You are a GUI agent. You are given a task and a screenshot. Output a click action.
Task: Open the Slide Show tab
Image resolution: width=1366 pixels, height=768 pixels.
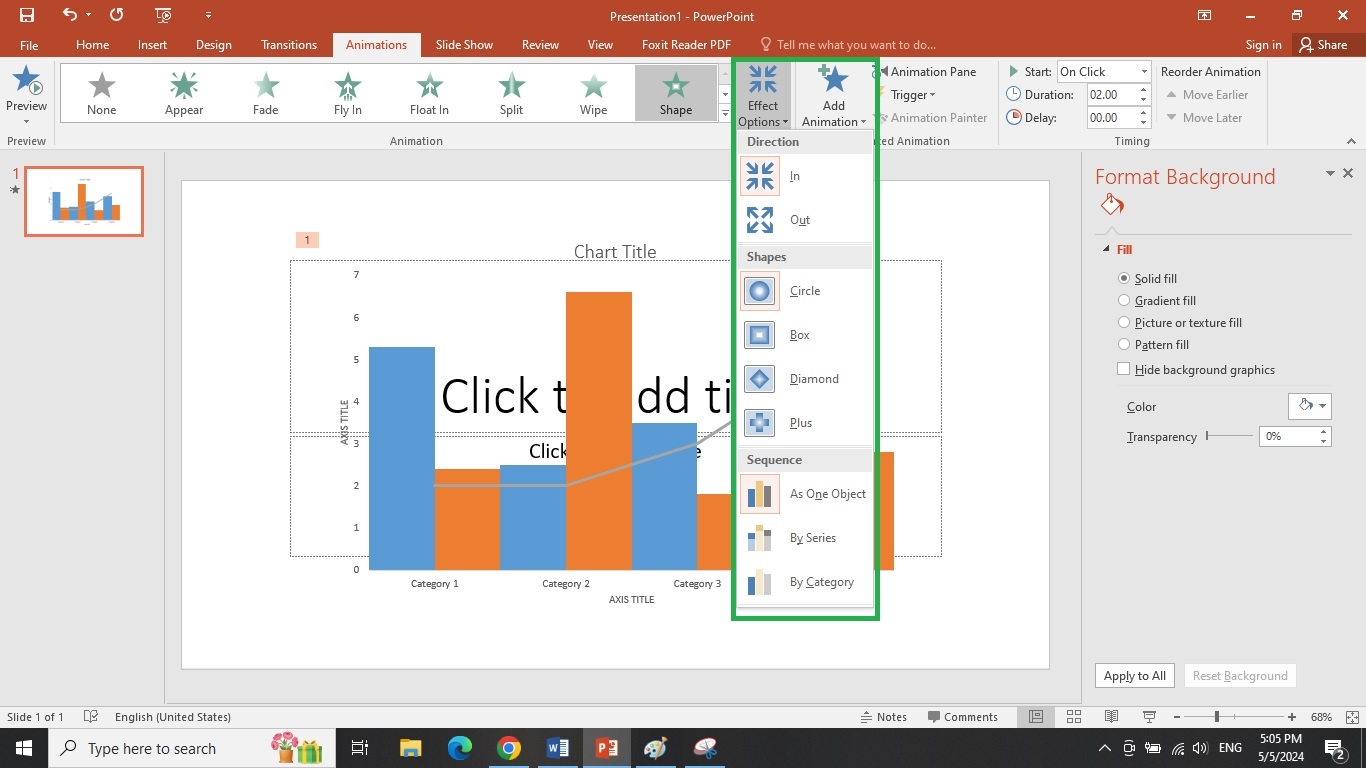464,45
